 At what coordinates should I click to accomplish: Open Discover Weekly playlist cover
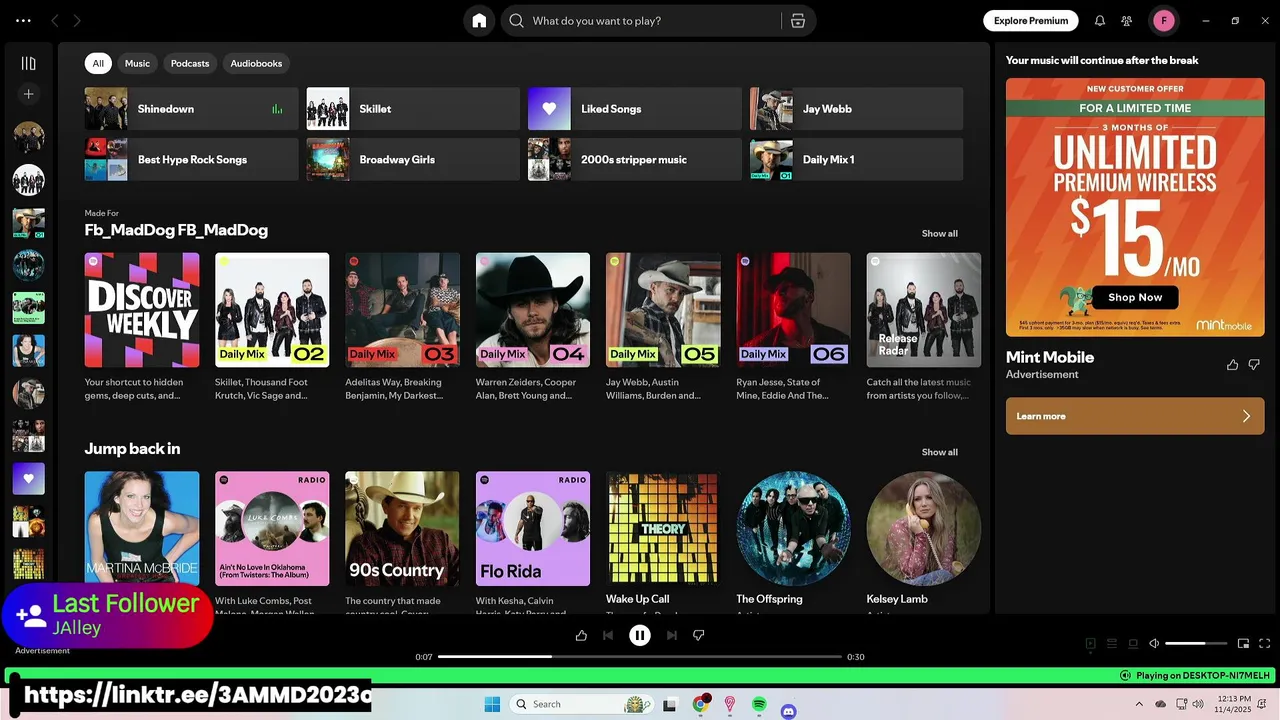pos(142,310)
